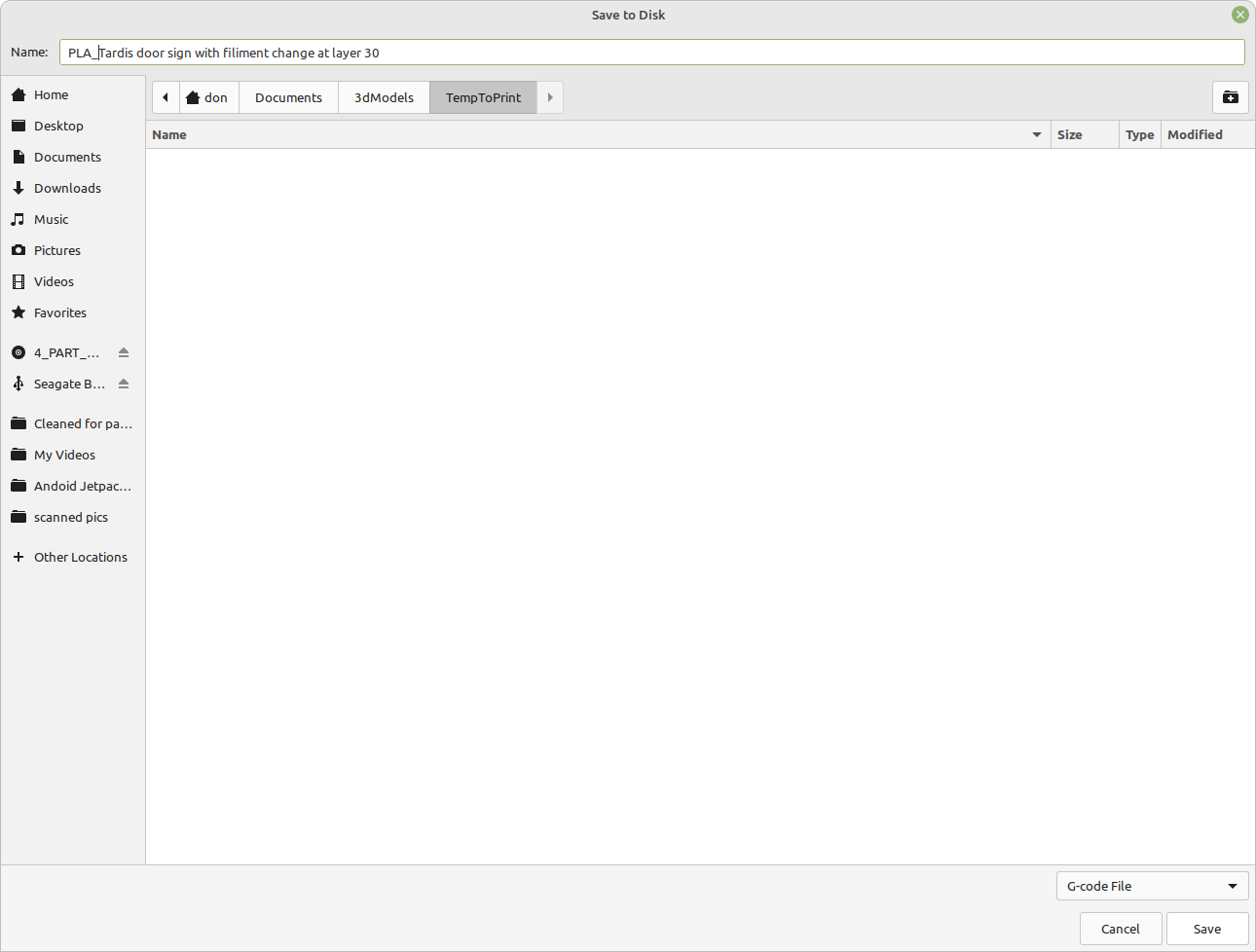
Task: Expand the path chevron after TempToPrint
Action: click(550, 96)
